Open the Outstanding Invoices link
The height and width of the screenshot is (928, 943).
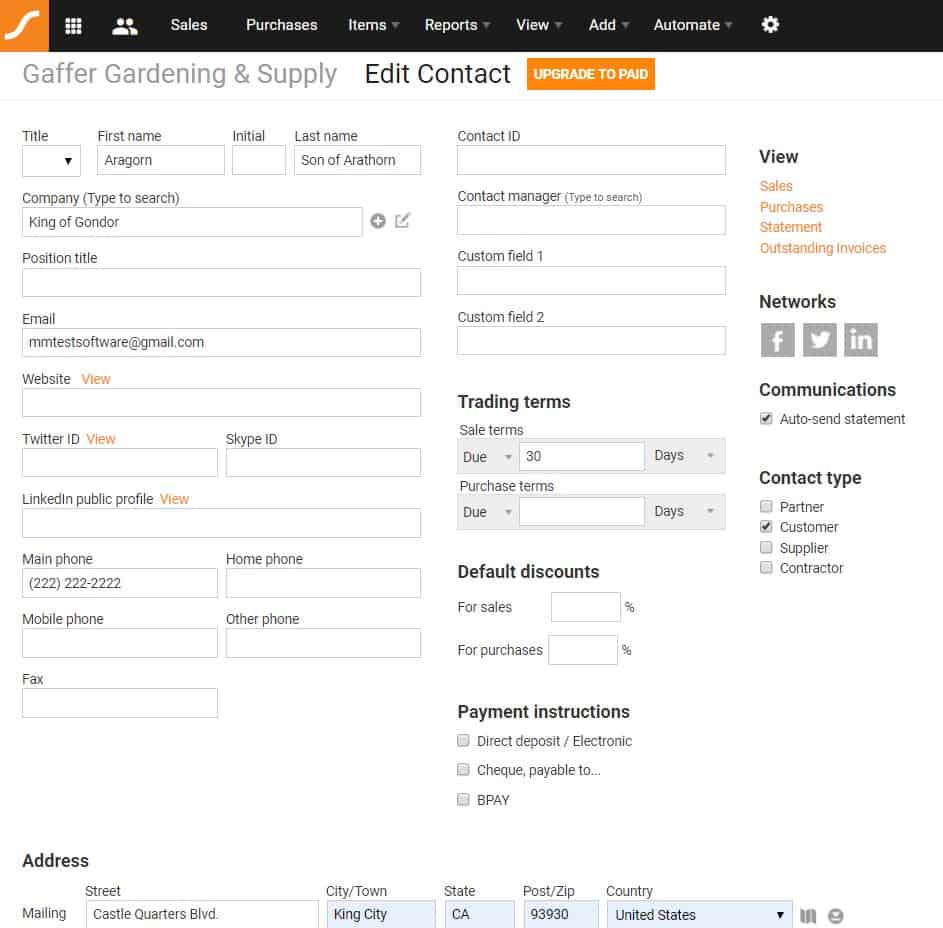823,248
